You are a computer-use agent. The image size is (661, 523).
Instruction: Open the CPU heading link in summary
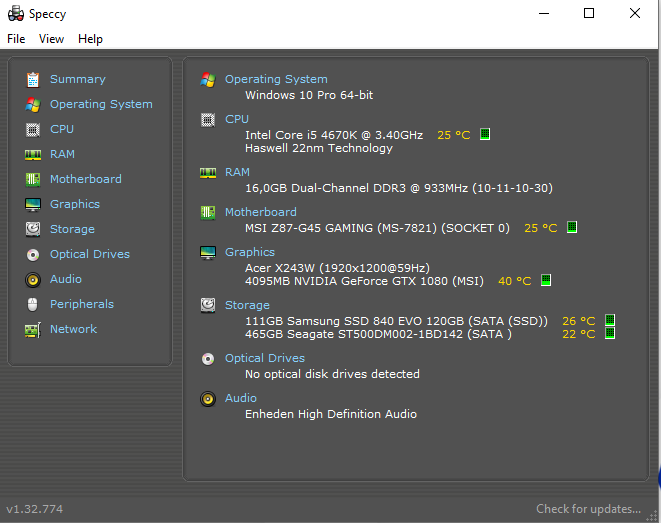pyautogui.click(x=237, y=119)
